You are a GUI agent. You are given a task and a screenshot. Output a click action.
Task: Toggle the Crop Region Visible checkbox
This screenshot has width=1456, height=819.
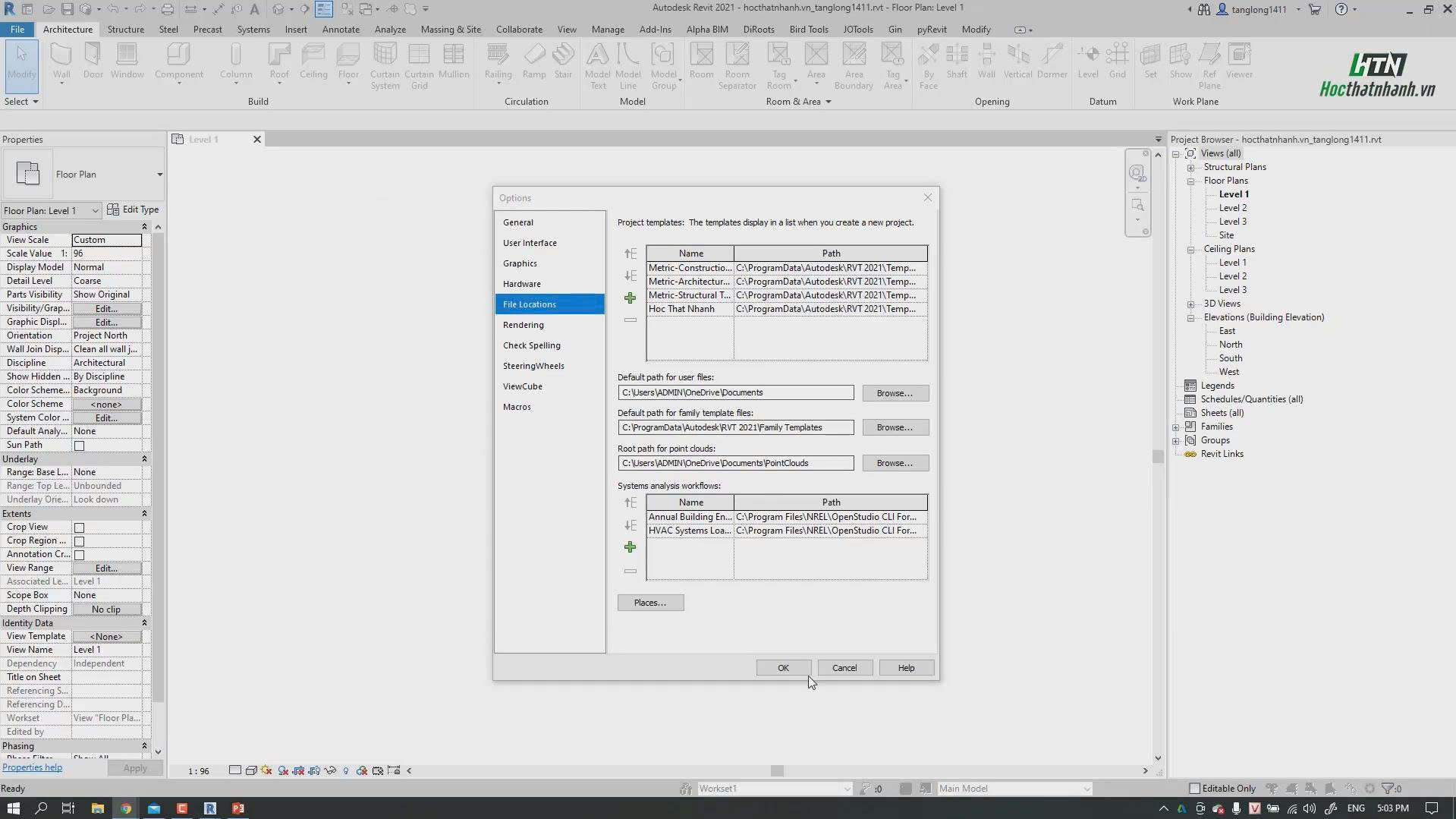(79, 541)
